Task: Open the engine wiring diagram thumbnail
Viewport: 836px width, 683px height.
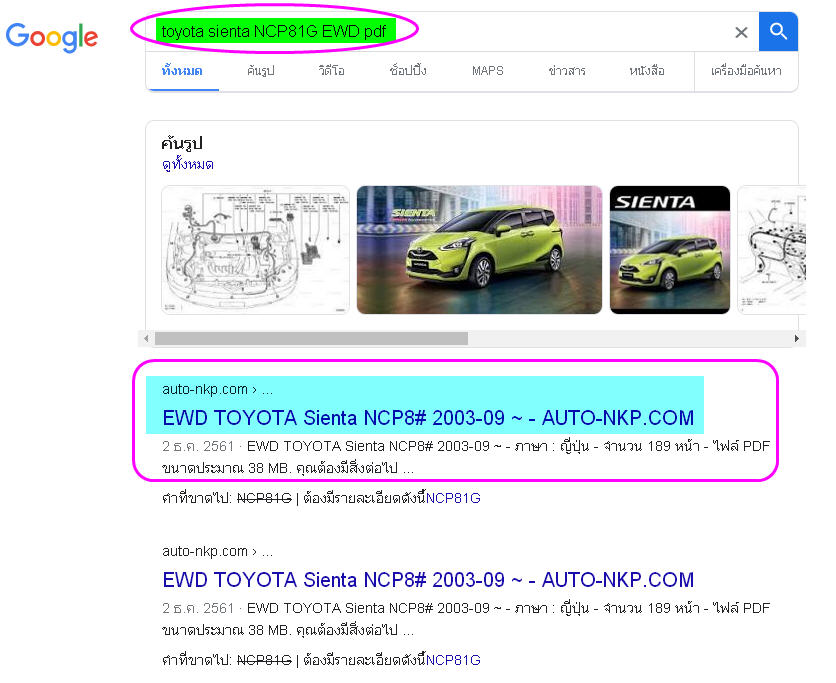Action: coord(255,250)
